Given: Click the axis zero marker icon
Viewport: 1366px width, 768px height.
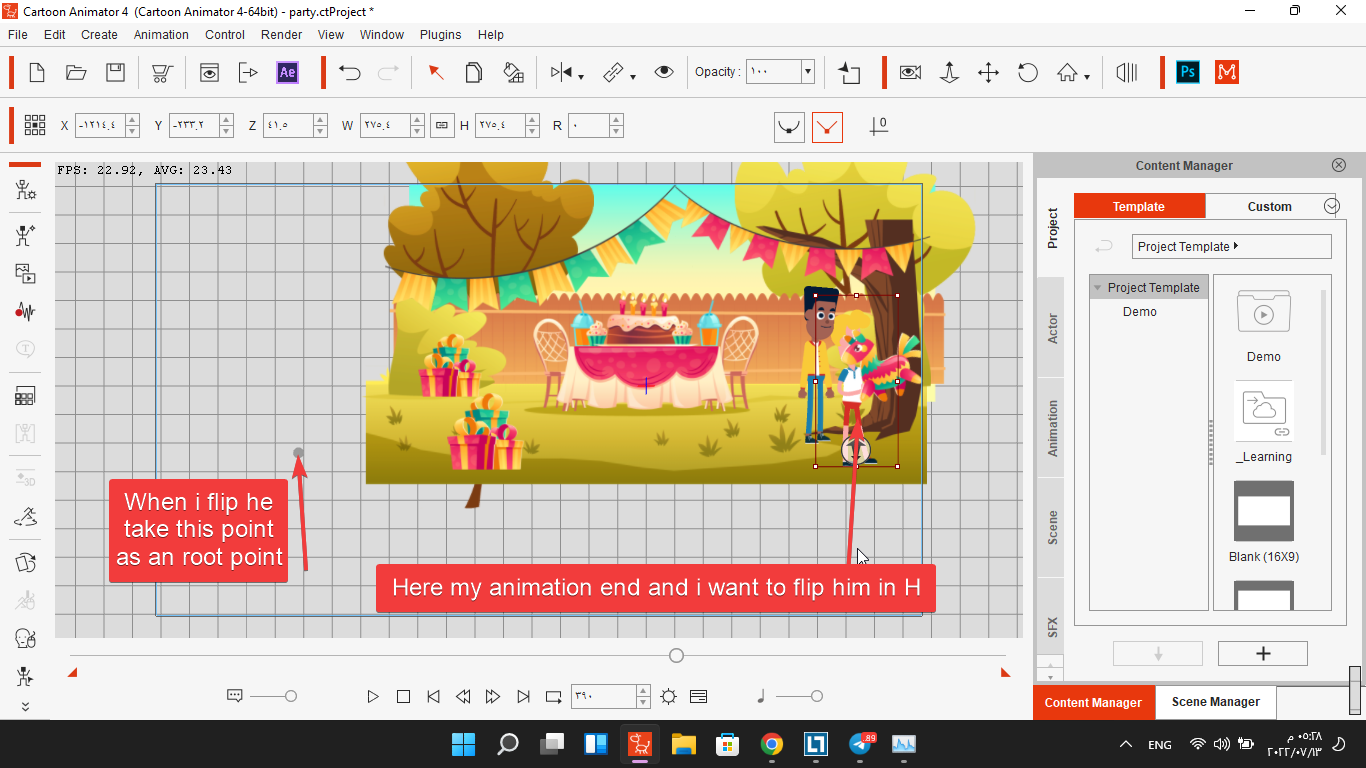Looking at the screenshot, I should [x=878, y=126].
